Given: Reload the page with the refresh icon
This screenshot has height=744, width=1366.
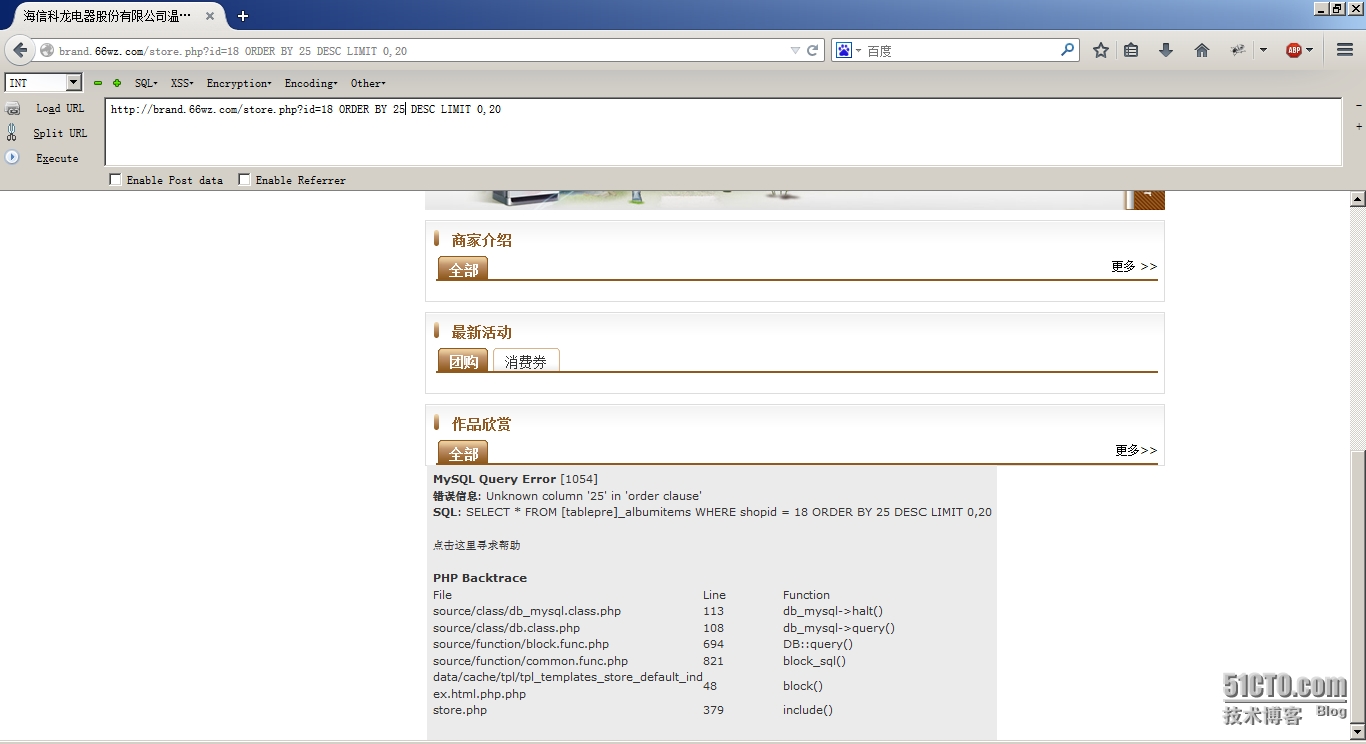Looking at the screenshot, I should tap(813, 50).
